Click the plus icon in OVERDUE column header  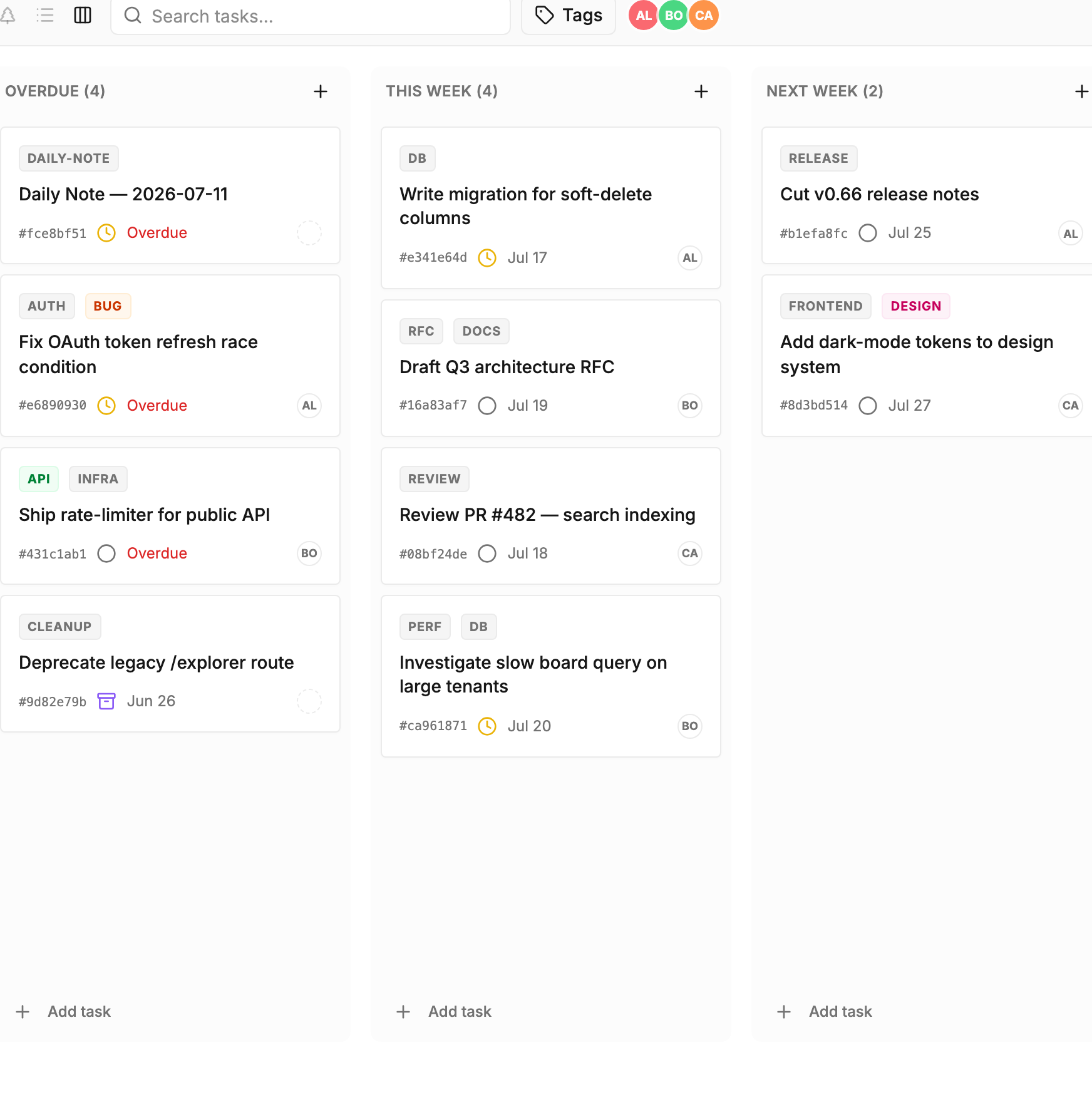321,91
